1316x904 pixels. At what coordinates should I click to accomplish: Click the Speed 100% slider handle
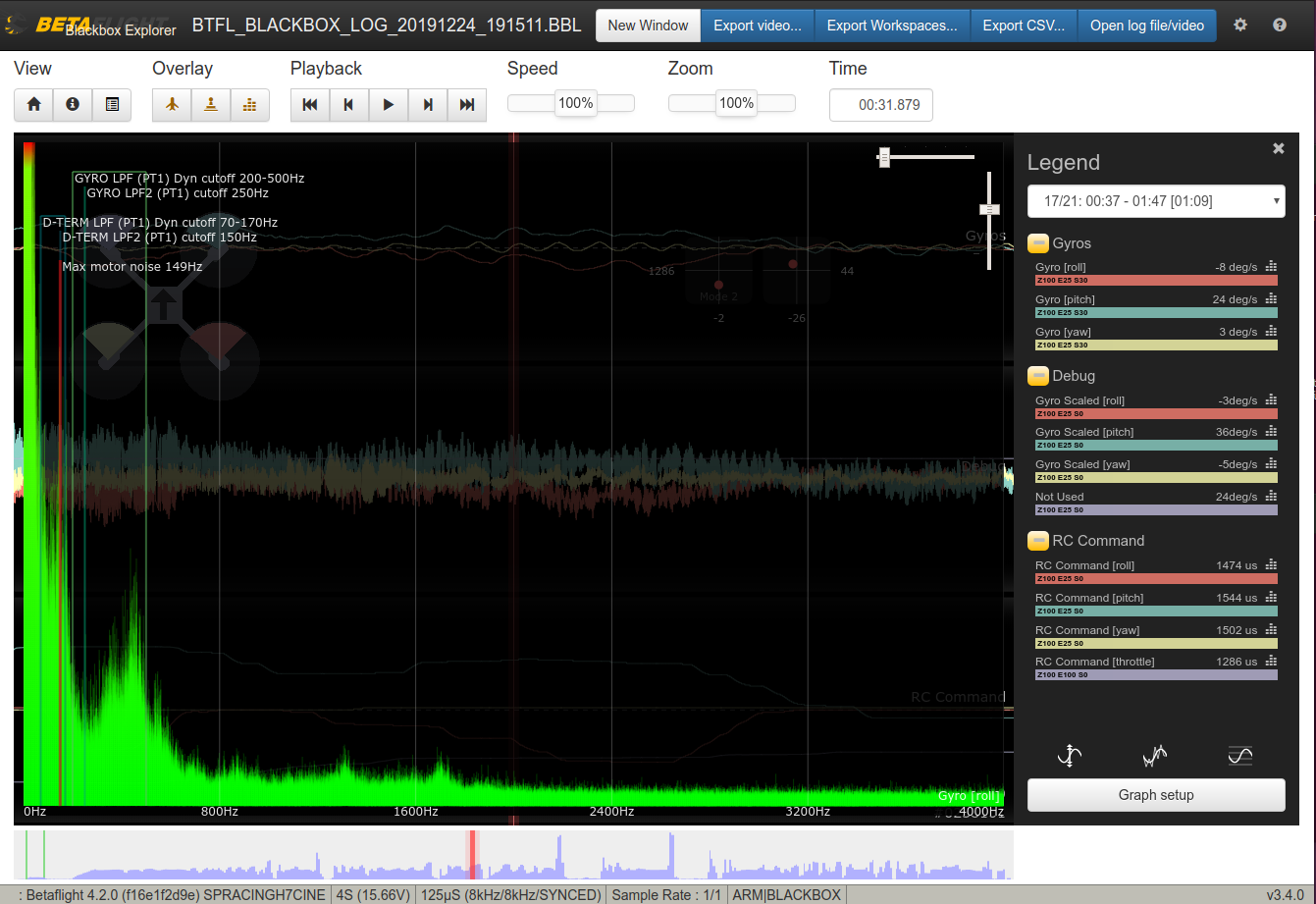[575, 103]
